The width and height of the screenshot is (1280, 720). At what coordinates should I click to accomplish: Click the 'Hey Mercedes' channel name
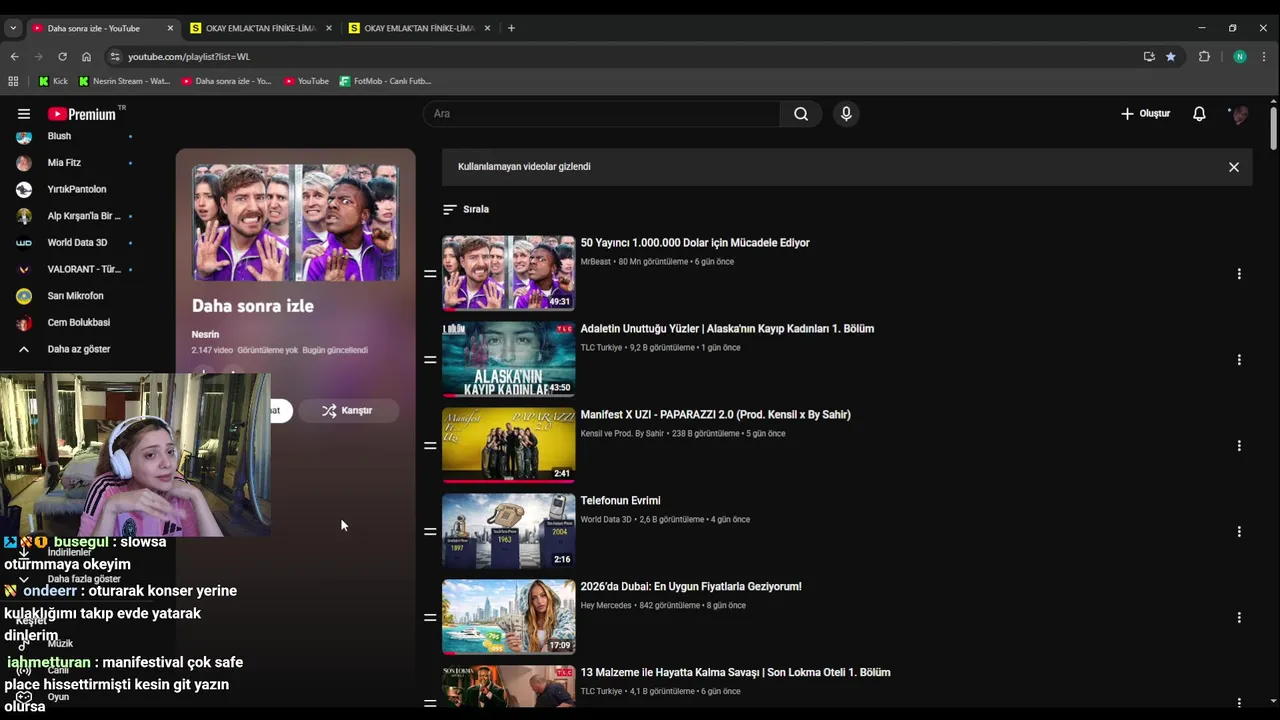pyautogui.click(x=606, y=605)
